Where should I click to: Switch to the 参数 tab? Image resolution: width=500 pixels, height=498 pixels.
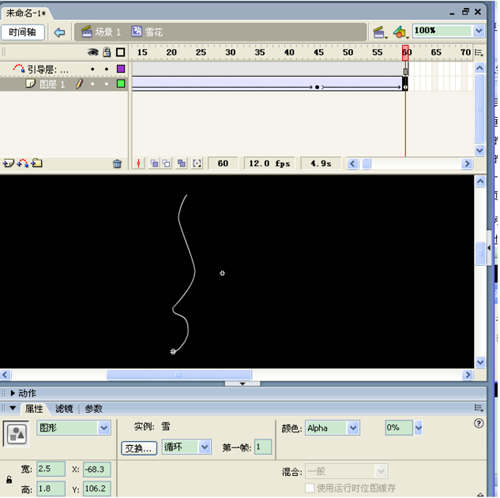(x=93, y=409)
